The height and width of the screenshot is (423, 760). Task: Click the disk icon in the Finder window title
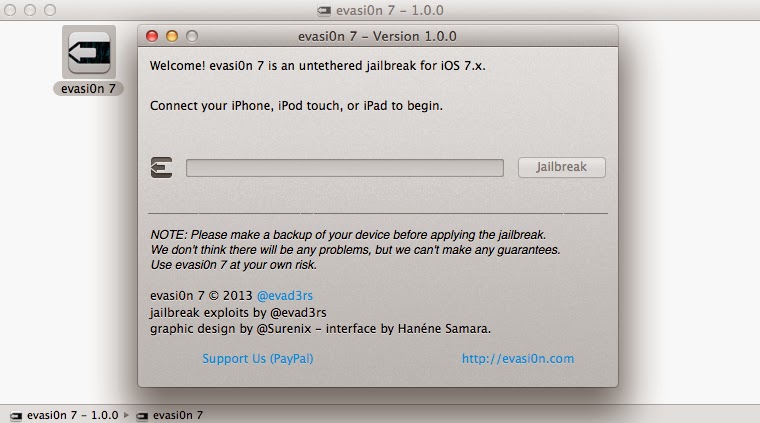324,10
